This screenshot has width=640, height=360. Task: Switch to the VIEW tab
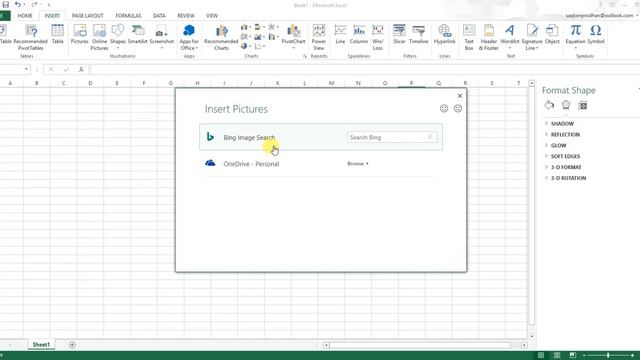coord(212,16)
